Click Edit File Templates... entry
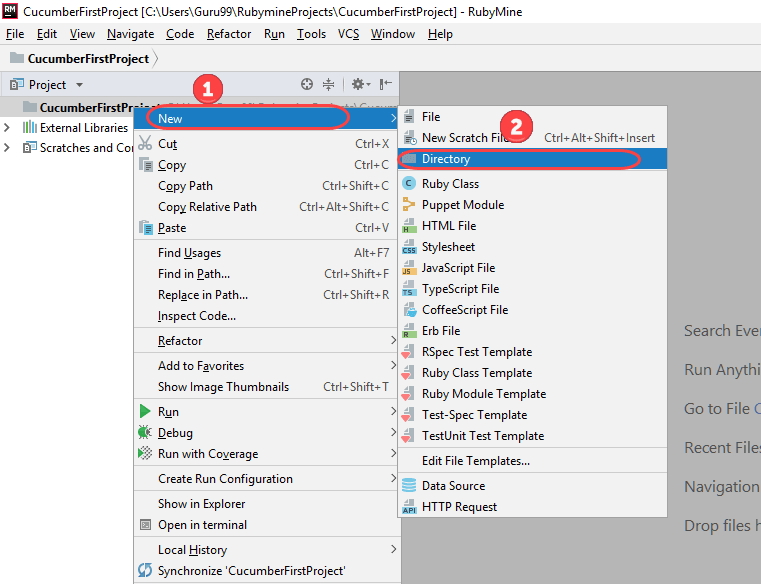The width and height of the screenshot is (761, 584). [x=475, y=461]
